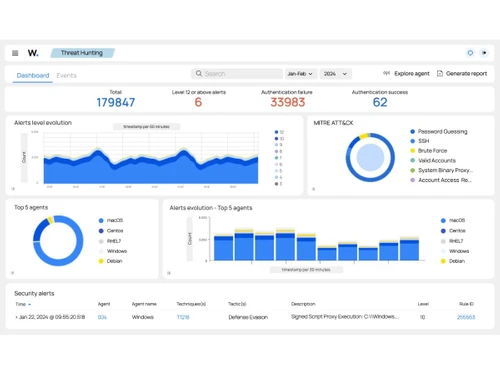Click the Generate report document icon
Viewport: 500px width, 375px height.
(x=440, y=73)
